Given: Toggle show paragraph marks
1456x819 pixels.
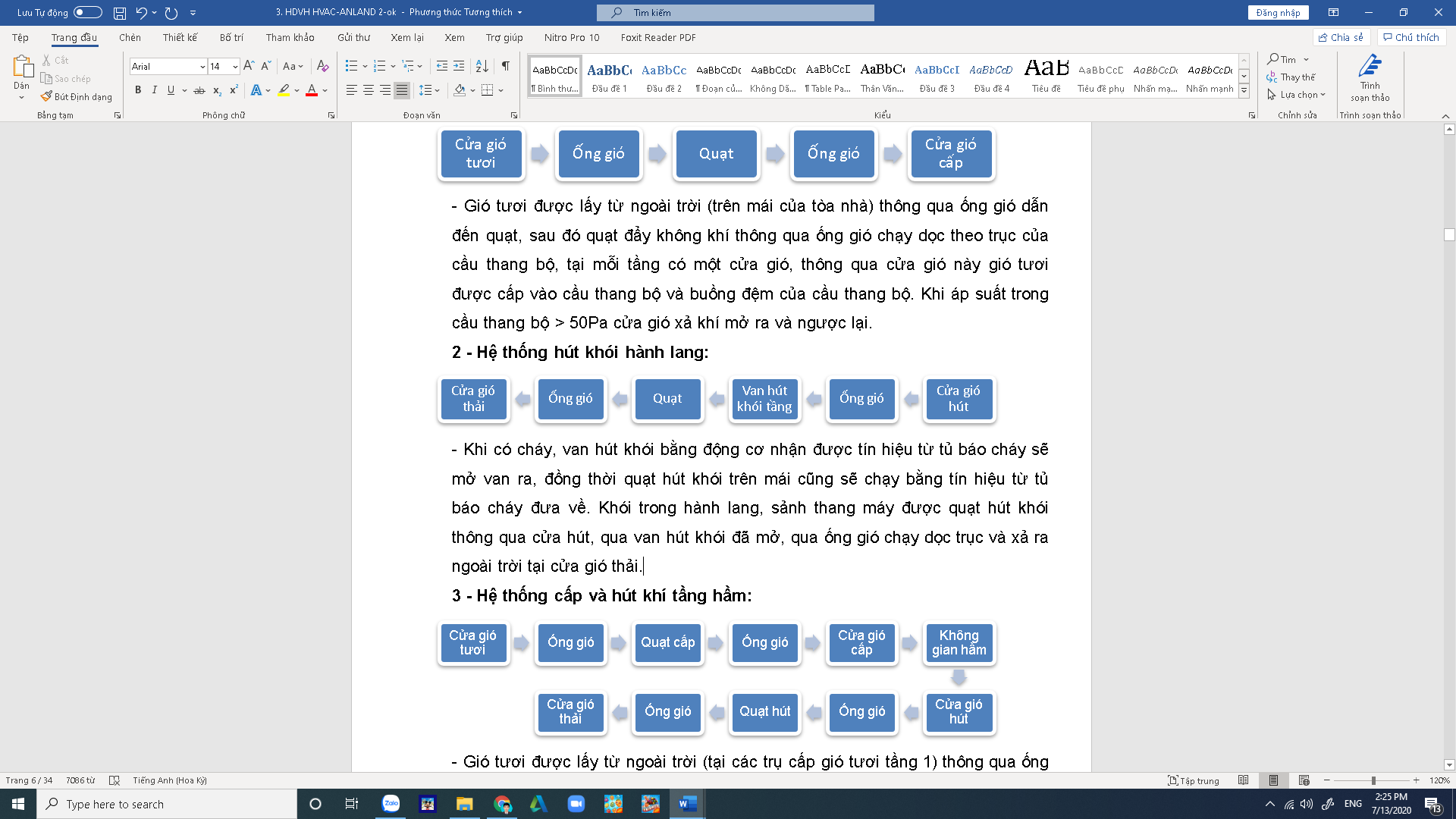Looking at the screenshot, I should tap(506, 66).
